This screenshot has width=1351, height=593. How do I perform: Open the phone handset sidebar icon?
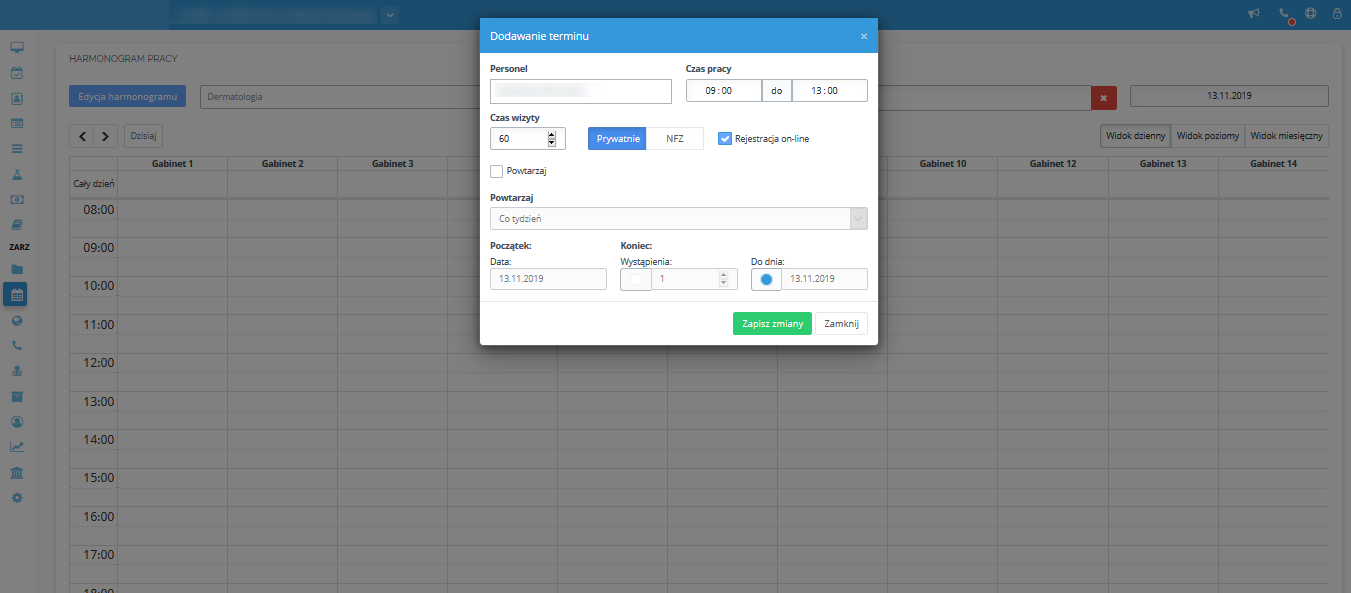(16, 345)
